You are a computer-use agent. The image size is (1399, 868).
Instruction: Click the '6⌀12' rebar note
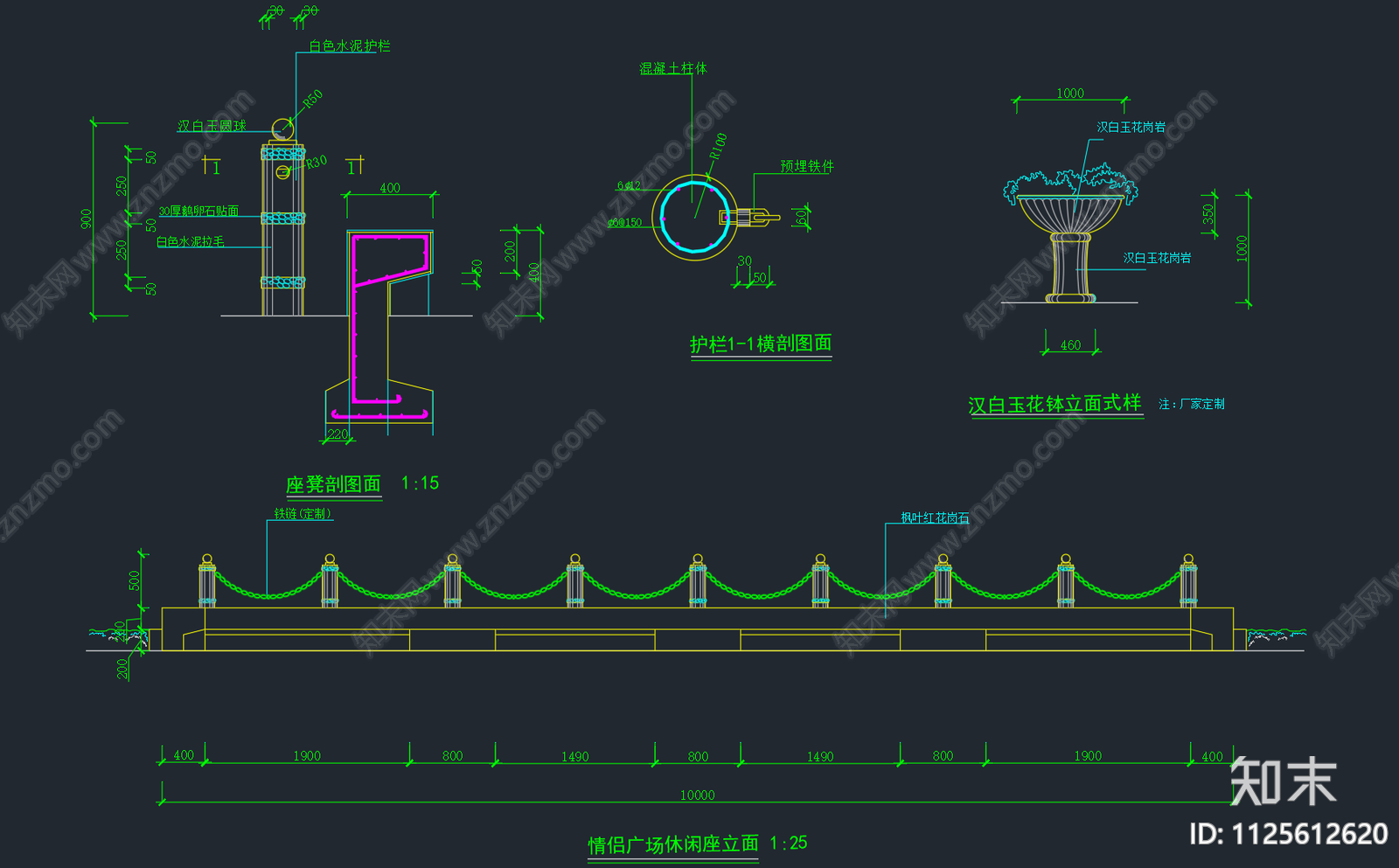(629, 185)
